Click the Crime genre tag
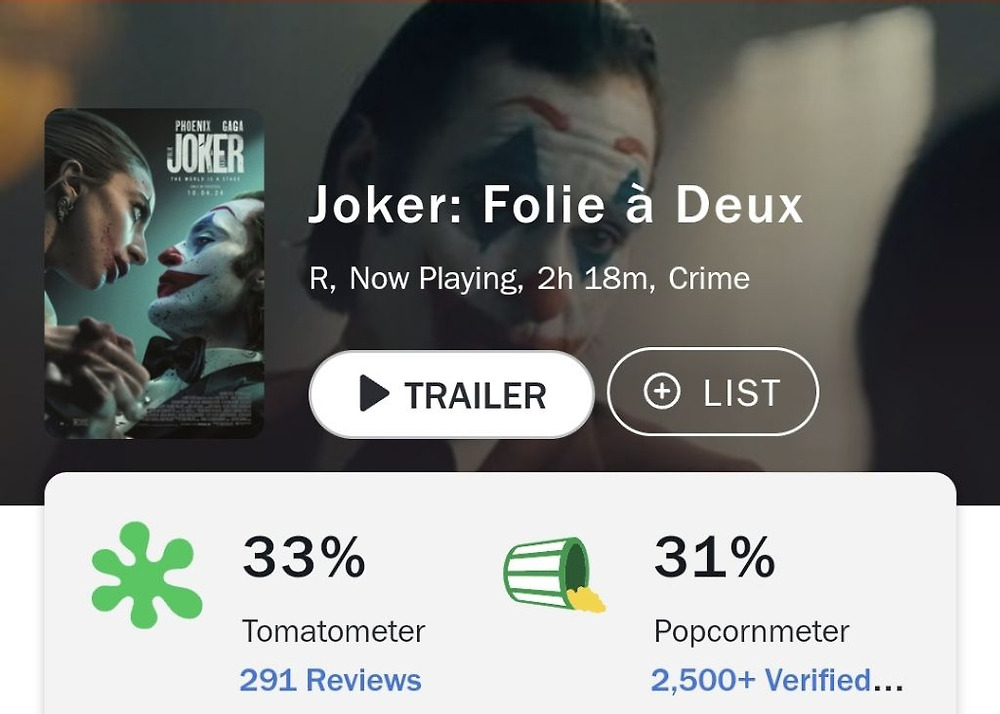The height and width of the screenshot is (714, 1000). (709, 279)
